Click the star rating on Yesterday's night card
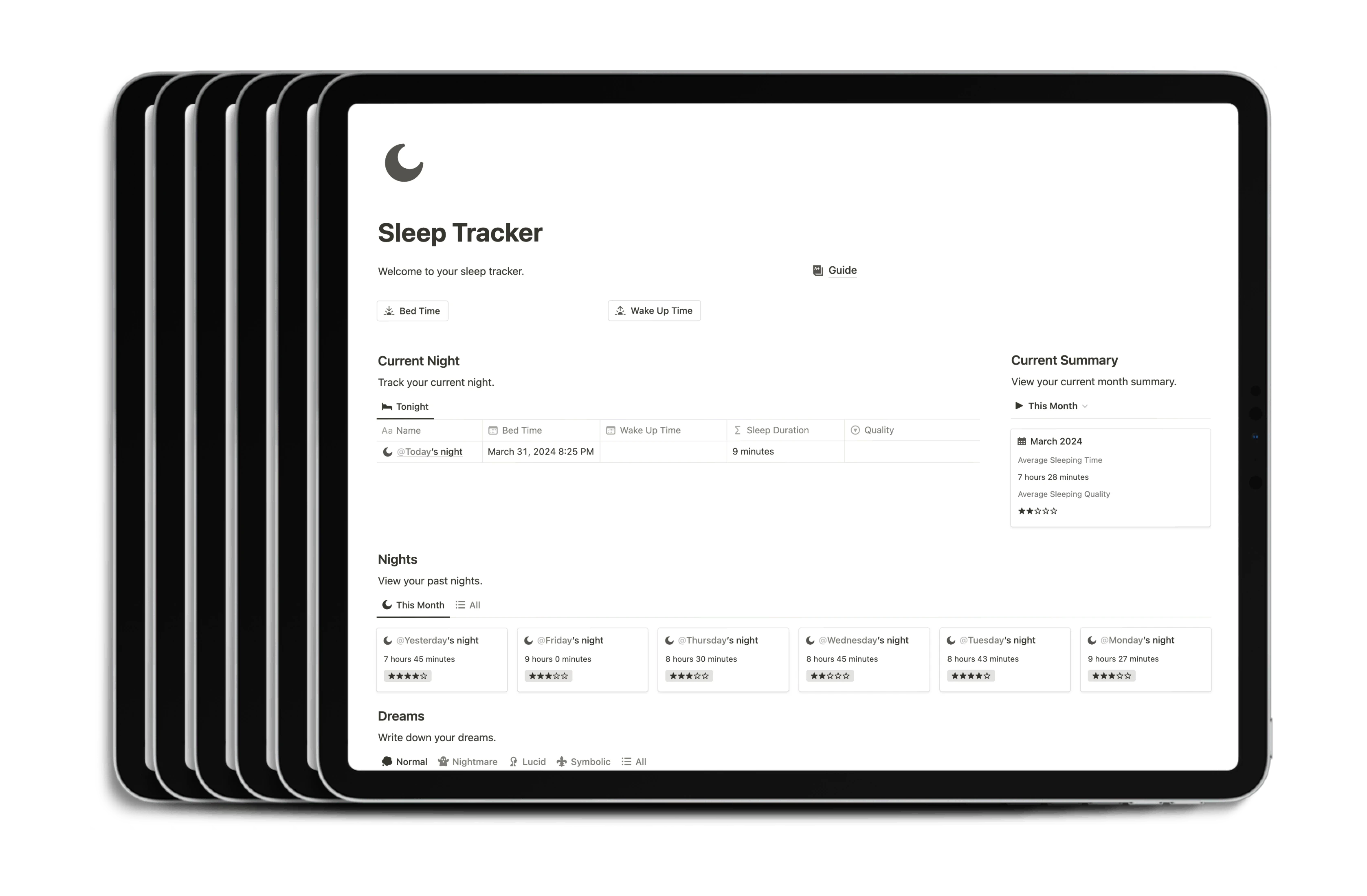This screenshot has width=1367, height=896. pos(407,676)
